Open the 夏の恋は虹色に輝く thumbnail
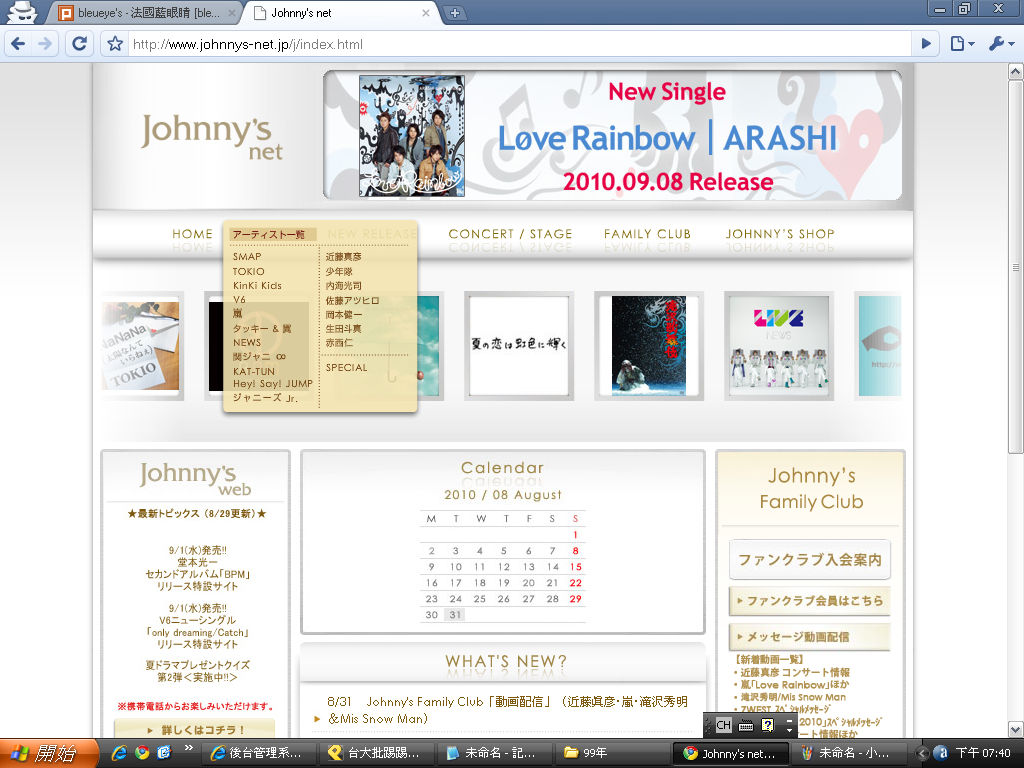Viewport: 1024px width, 768px height. click(519, 345)
